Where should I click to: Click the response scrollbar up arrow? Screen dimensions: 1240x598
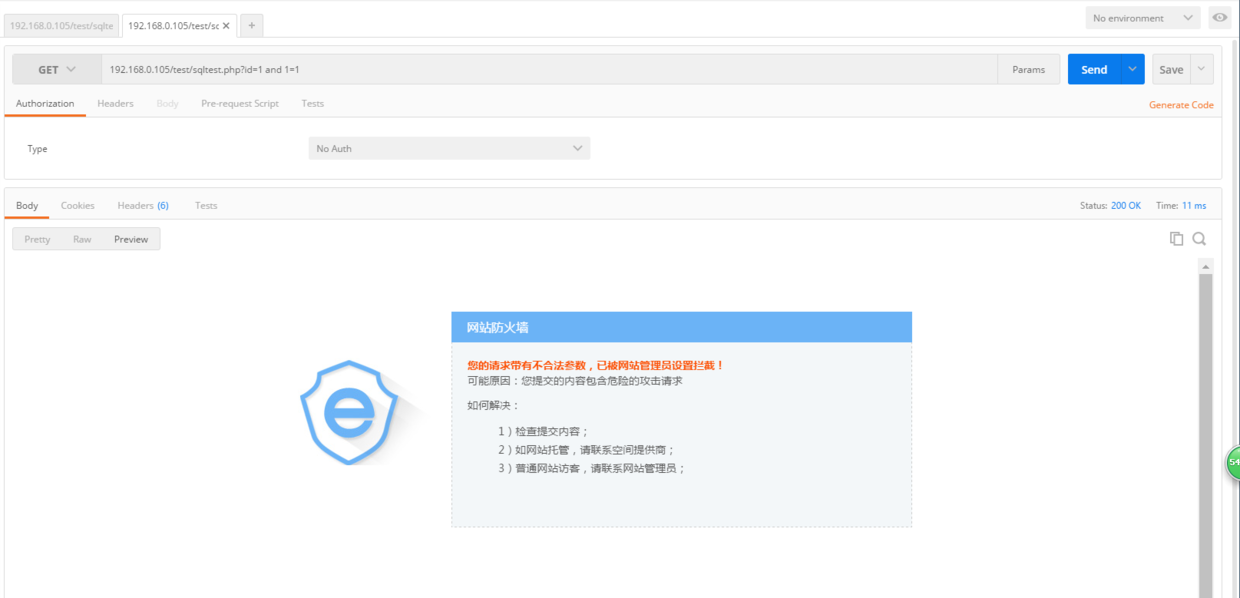coord(1206,267)
